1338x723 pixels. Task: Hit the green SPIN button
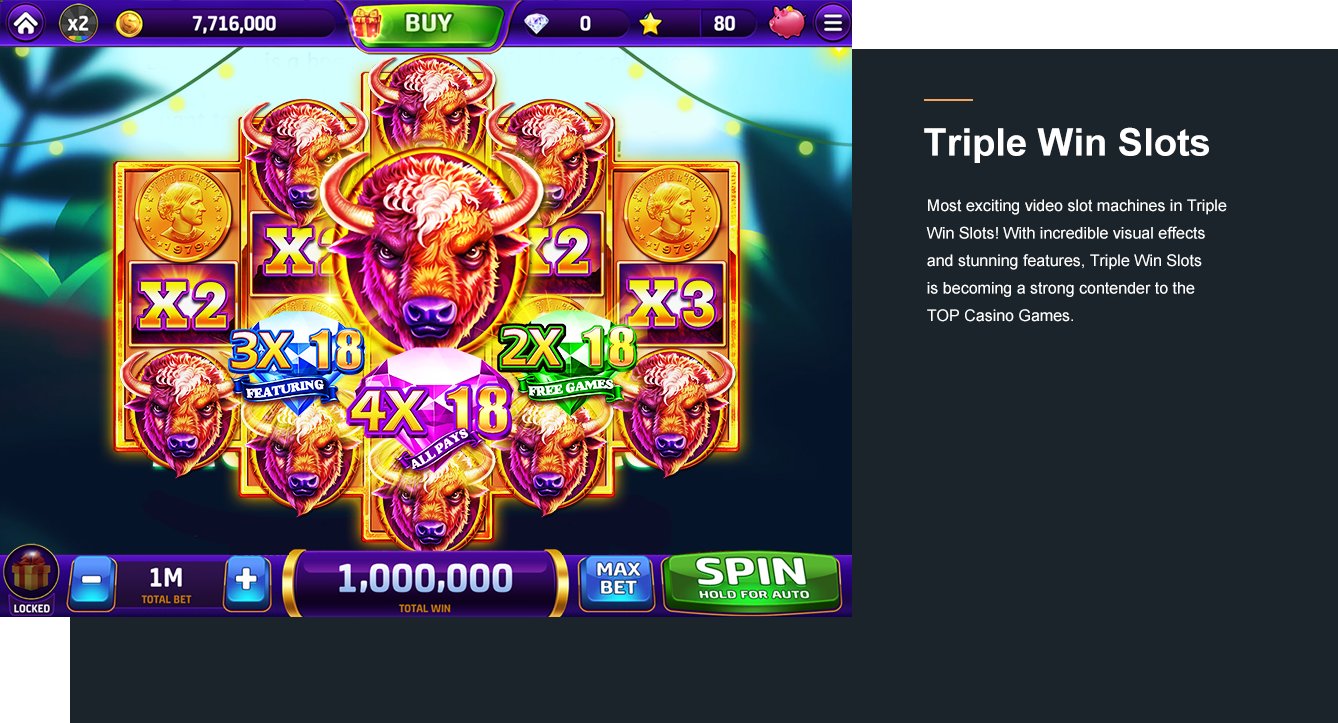[x=752, y=581]
